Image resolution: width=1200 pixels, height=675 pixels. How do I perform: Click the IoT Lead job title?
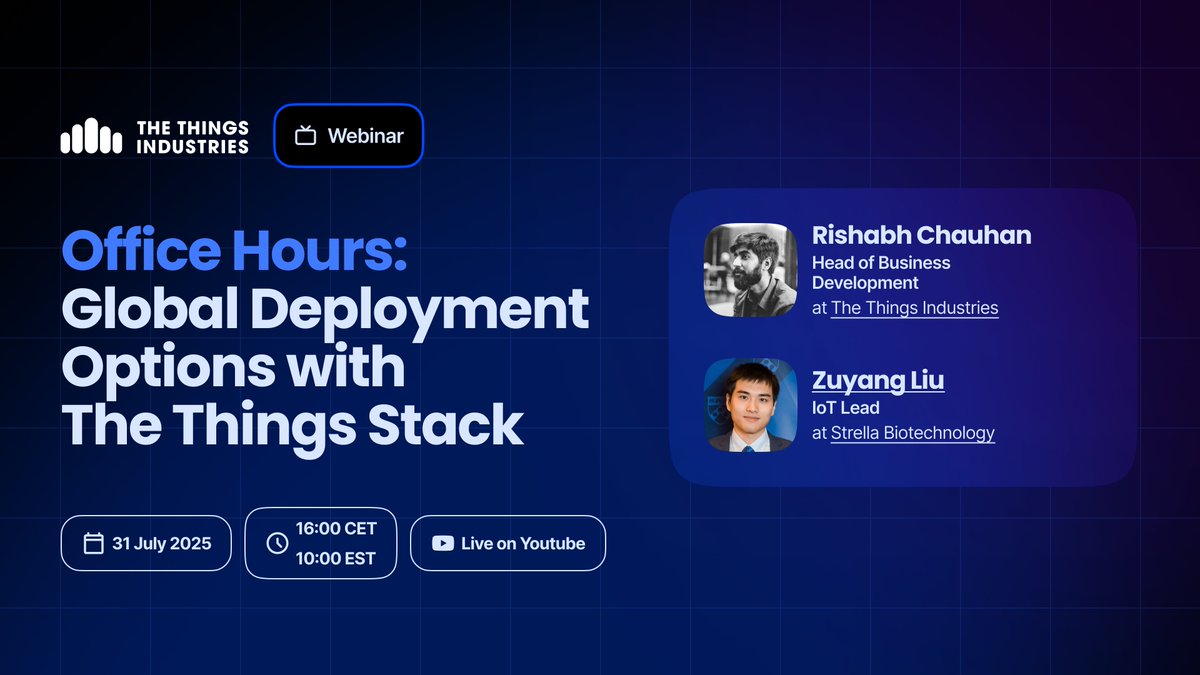pyautogui.click(x=845, y=408)
